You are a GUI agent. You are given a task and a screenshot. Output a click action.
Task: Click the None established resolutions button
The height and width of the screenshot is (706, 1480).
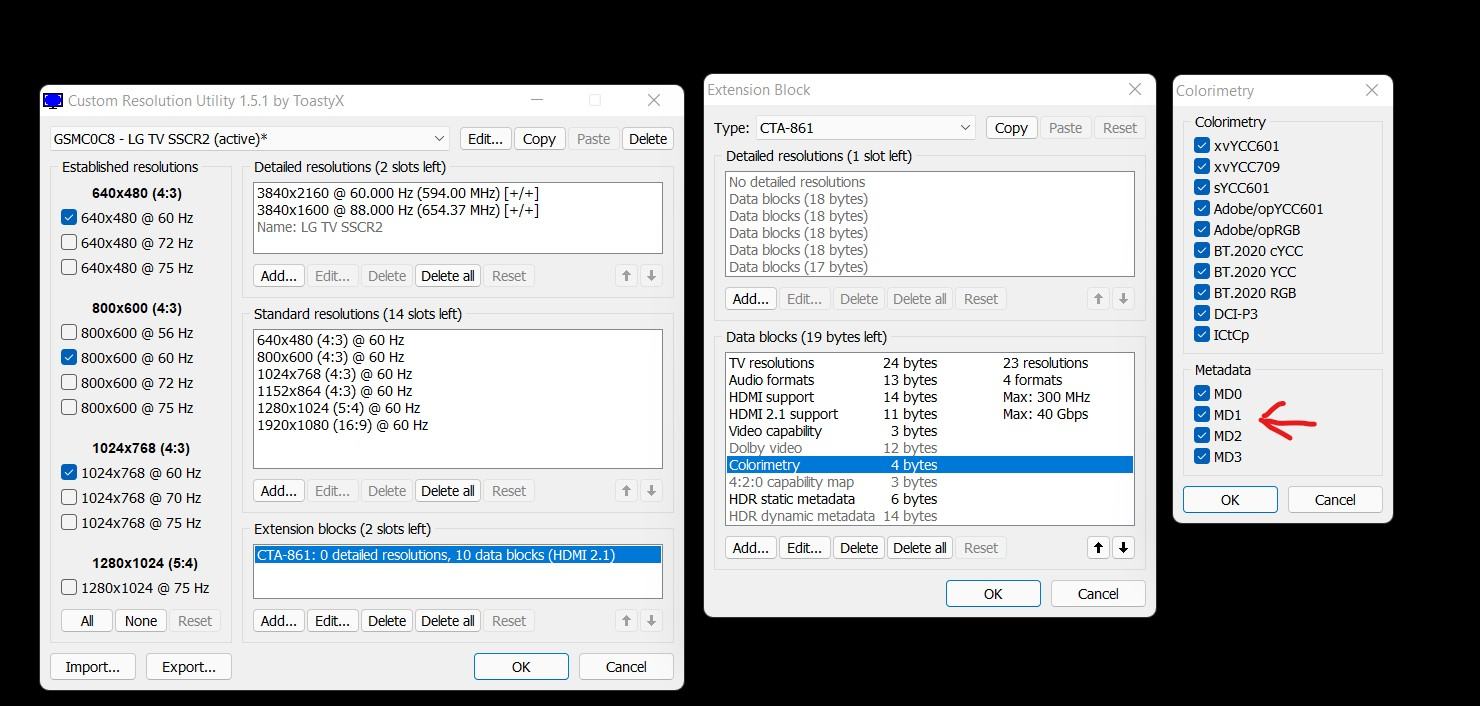pos(141,621)
